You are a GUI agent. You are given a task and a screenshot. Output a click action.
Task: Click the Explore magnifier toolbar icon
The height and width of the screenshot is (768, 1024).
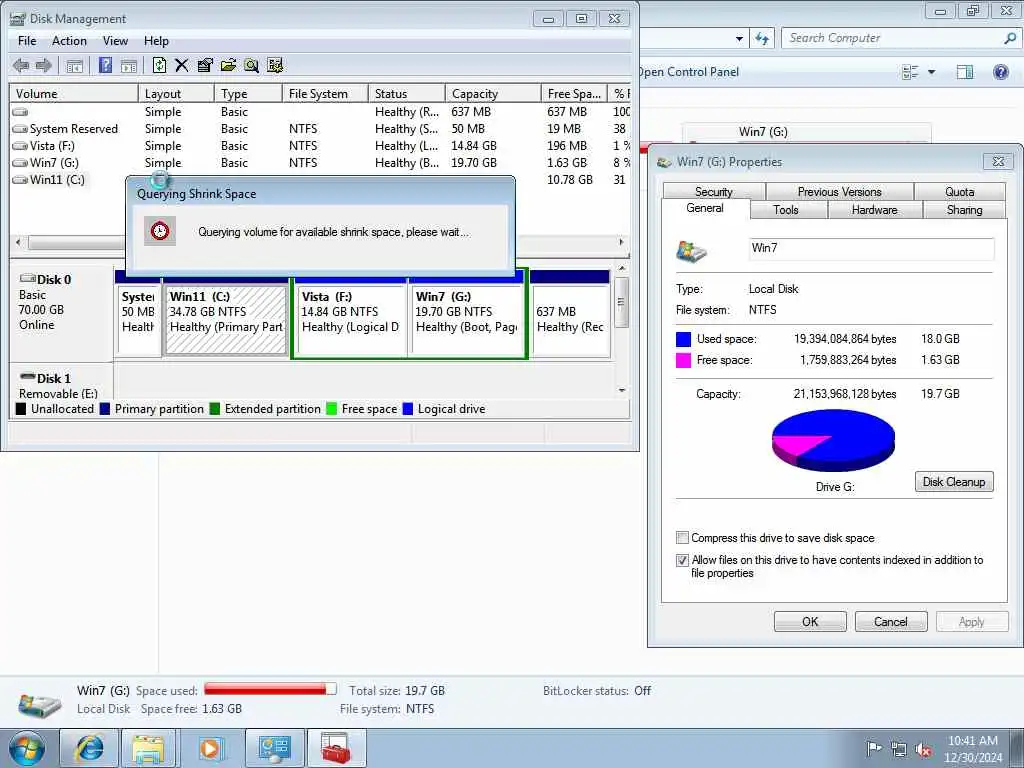251,65
